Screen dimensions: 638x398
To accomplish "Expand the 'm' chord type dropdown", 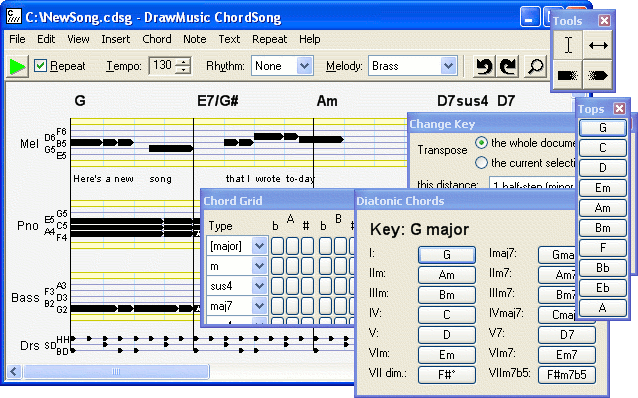I will click(x=259, y=266).
